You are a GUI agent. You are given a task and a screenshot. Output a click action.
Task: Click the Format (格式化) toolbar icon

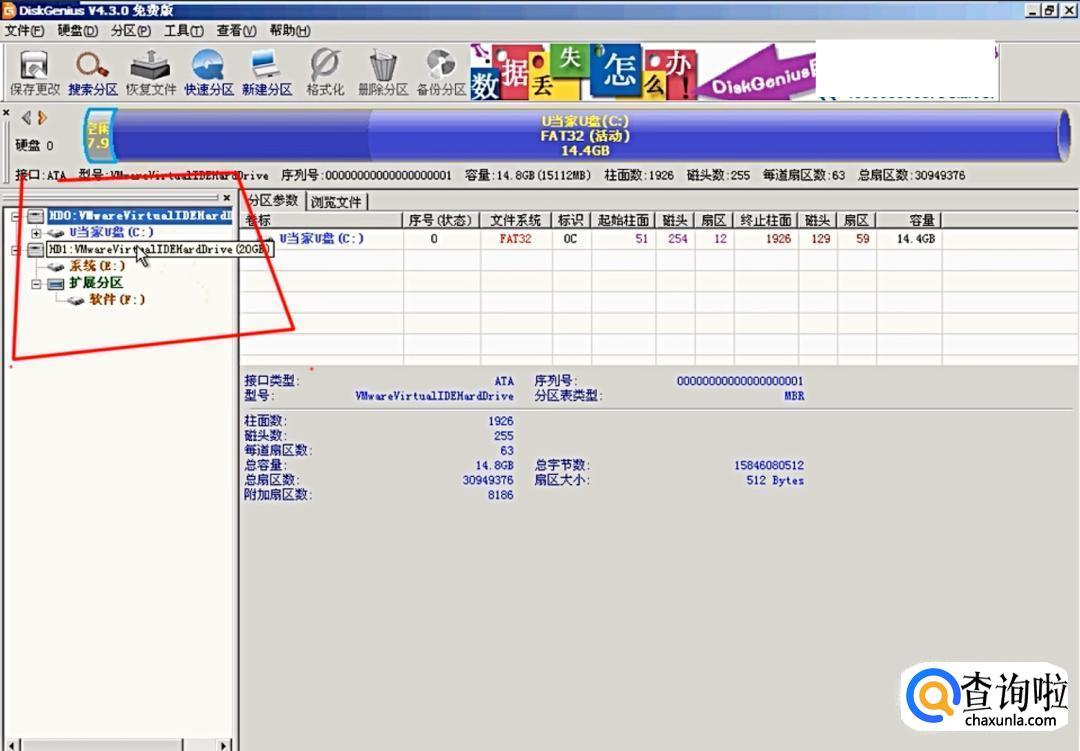click(325, 73)
